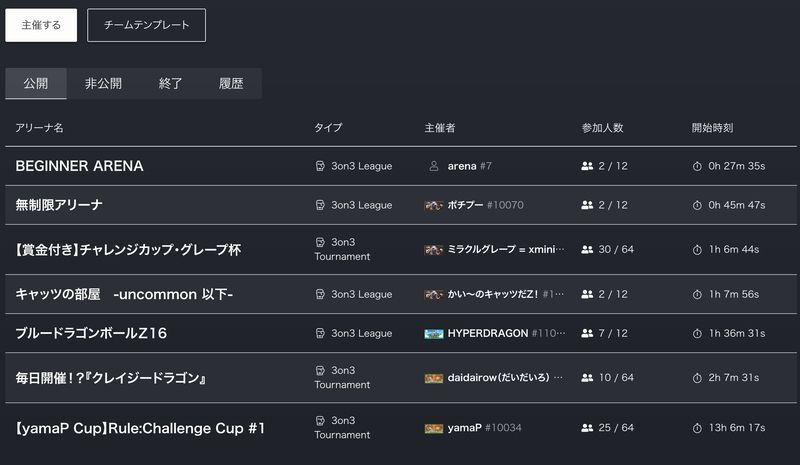800x465 pixels.
Task: Click the yamaP organizer avatar icon
Action: click(x=433, y=428)
